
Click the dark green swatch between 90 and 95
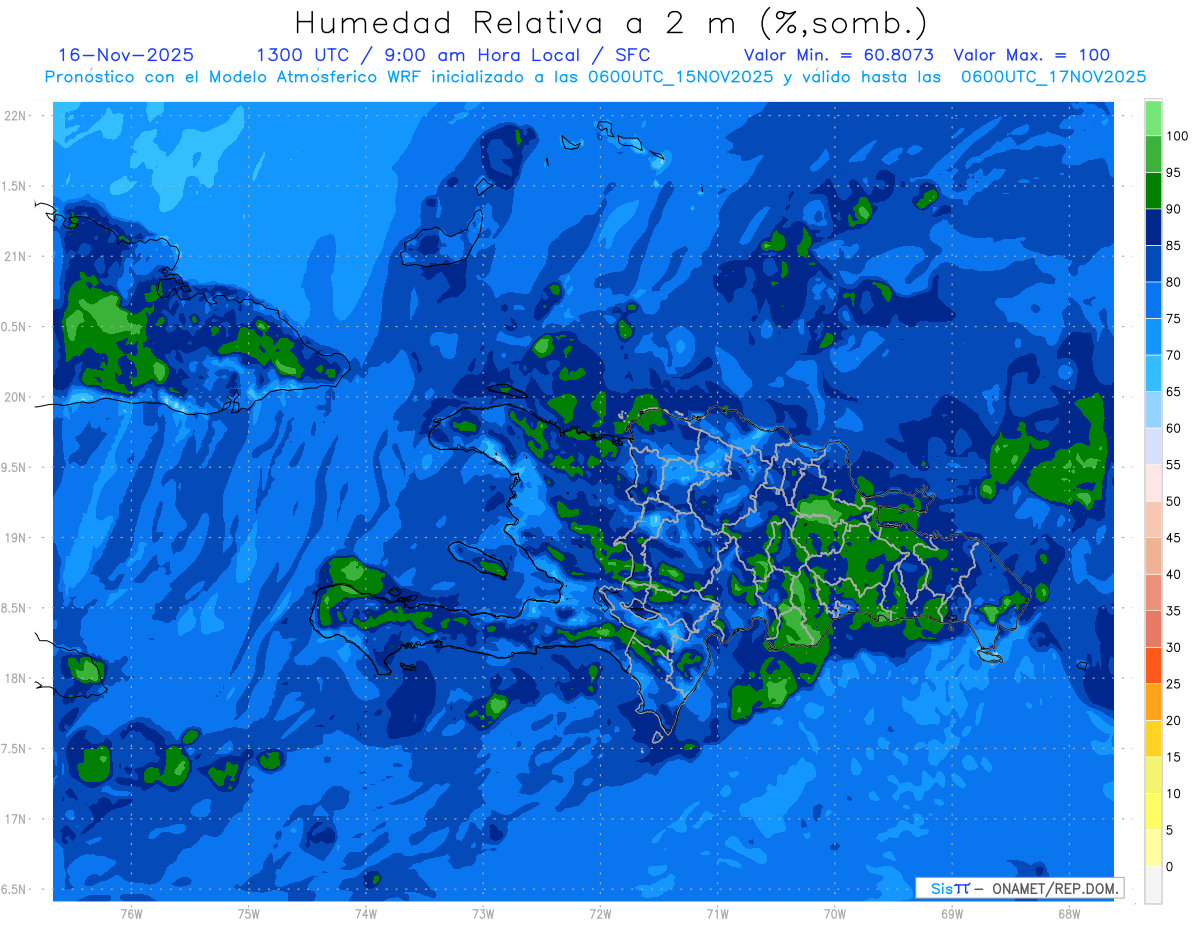coord(1153,190)
